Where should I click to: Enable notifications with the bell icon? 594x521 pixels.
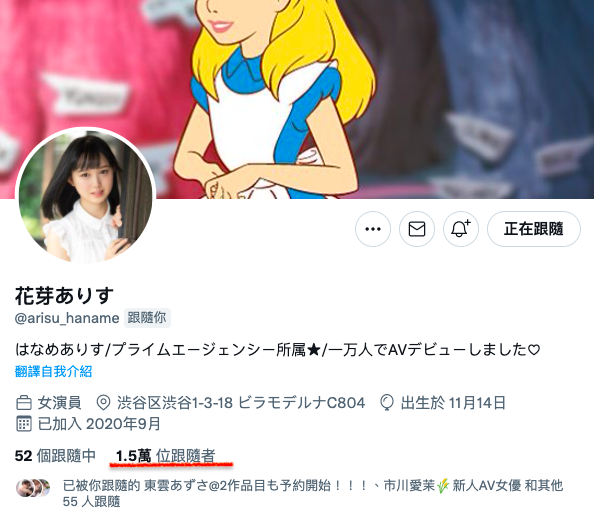[461, 229]
